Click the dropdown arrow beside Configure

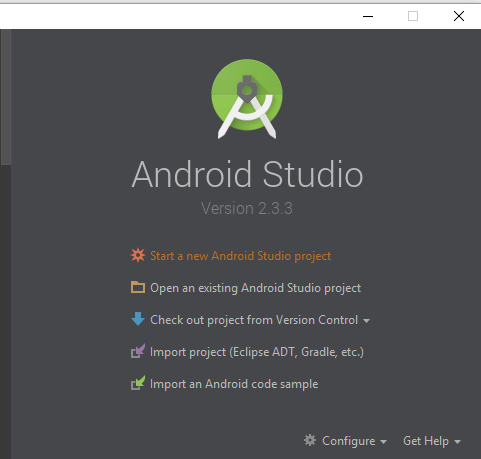click(383, 442)
